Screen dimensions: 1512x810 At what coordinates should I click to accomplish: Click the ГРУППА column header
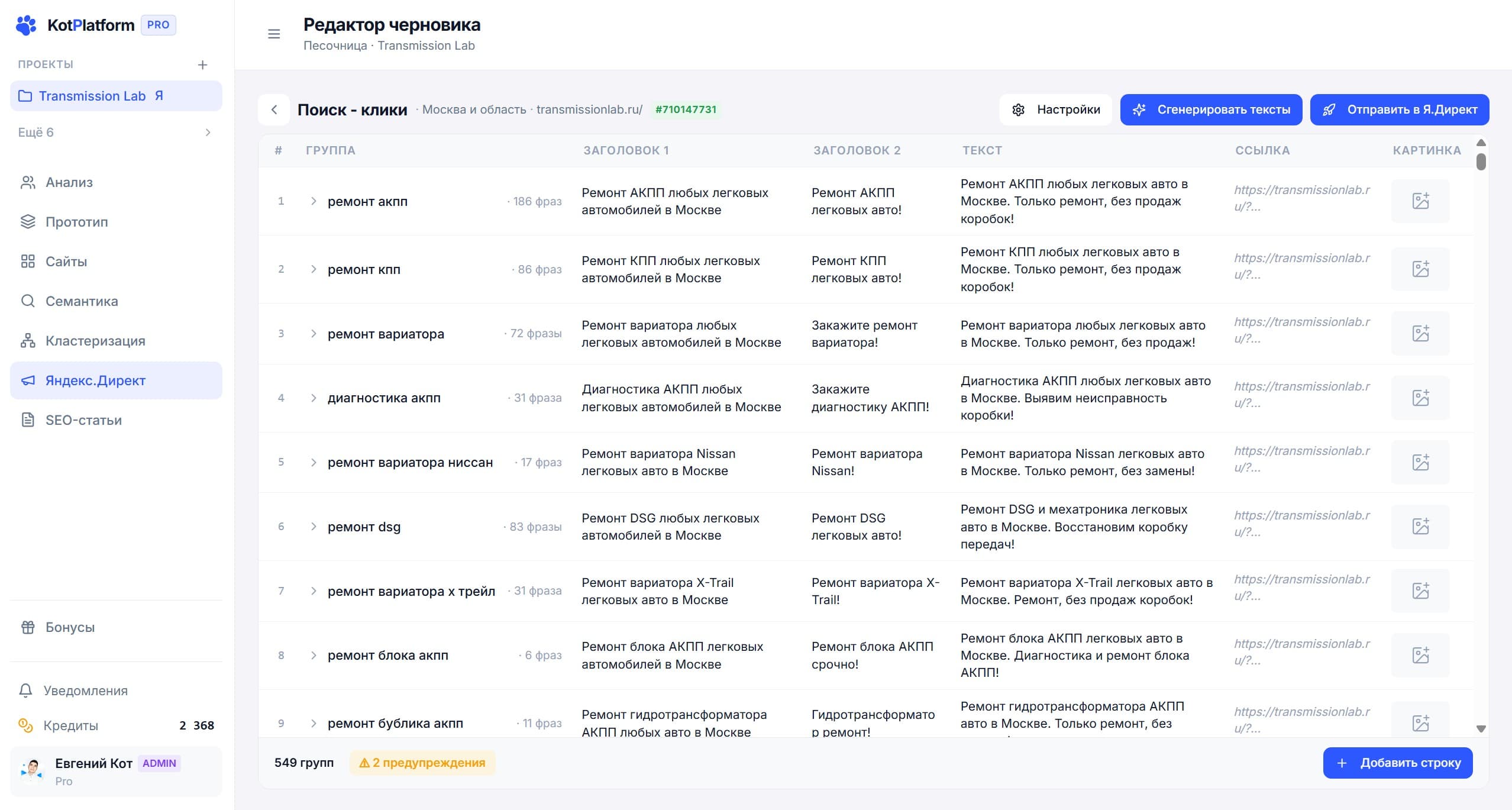coord(330,150)
